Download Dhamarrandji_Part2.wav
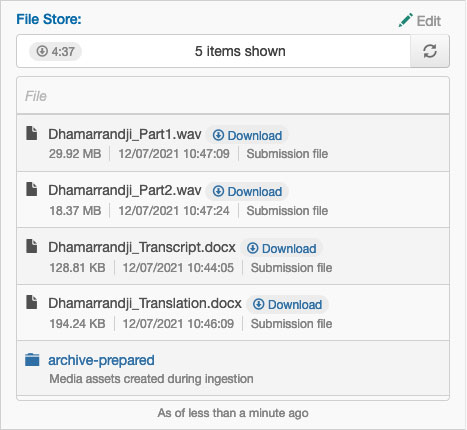This screenshot has width=467, height=430. click(247, 192)
